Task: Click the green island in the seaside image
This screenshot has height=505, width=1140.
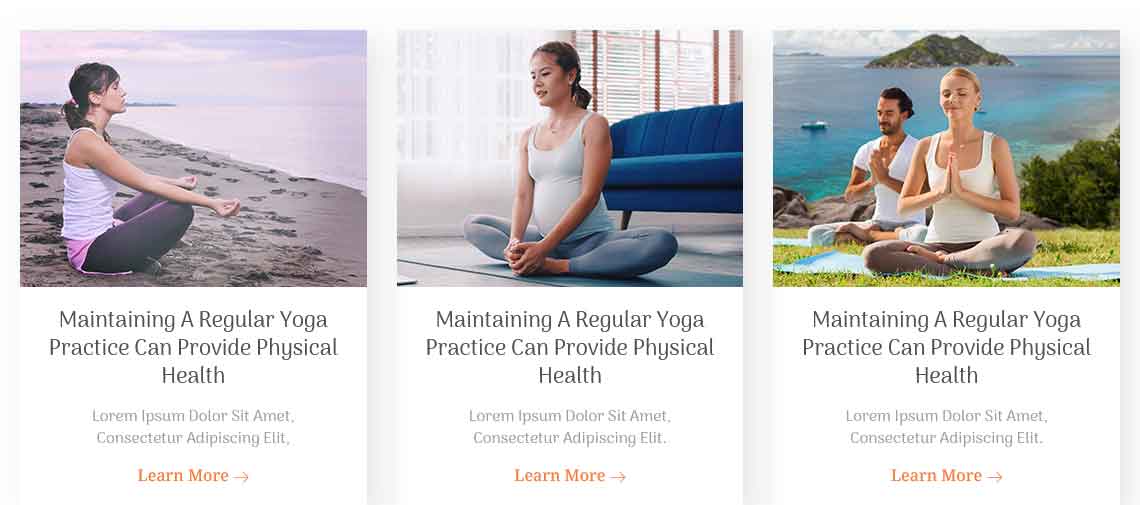Action: click(x=939, y=52)
